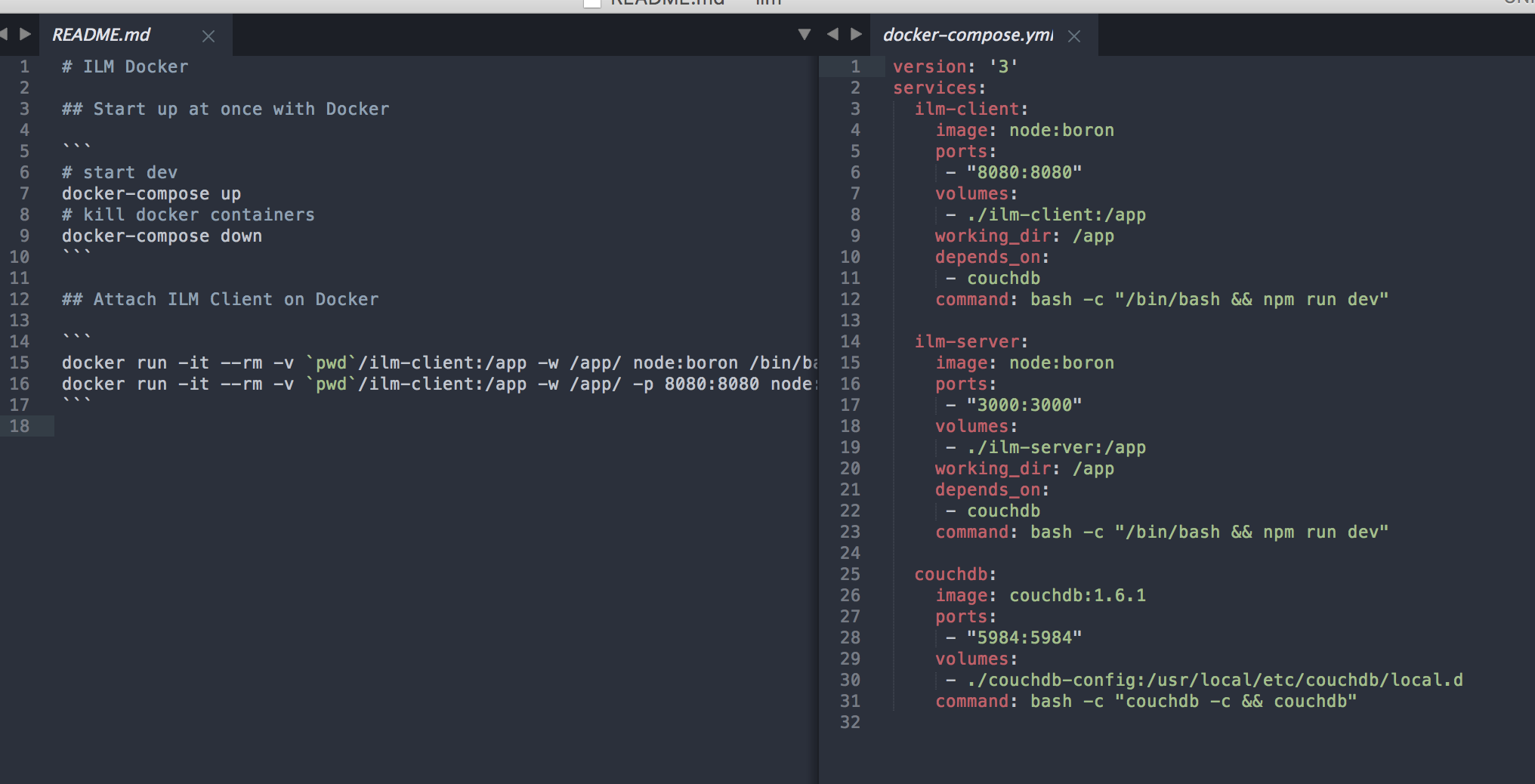
Task: Click 'working_dir: /app' on line 9
Action: coord(1024,236)
